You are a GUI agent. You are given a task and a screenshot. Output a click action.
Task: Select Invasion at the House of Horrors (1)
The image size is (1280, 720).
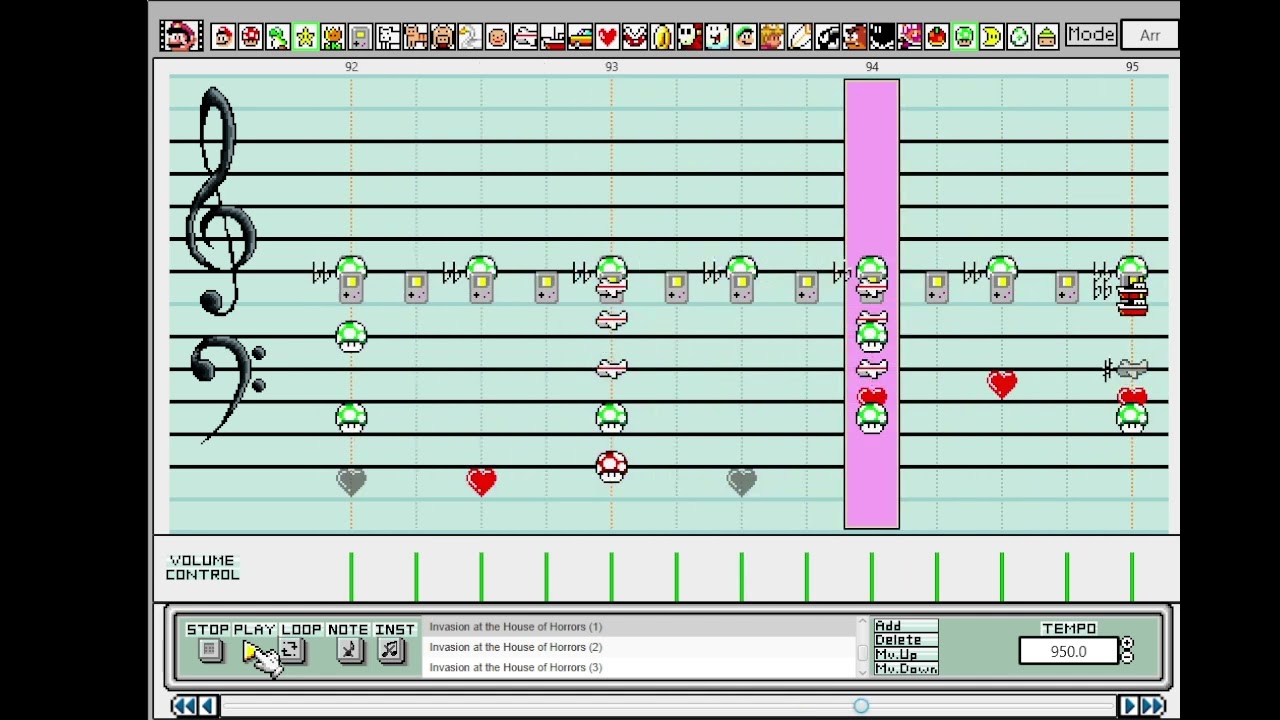tap(640, 627)
